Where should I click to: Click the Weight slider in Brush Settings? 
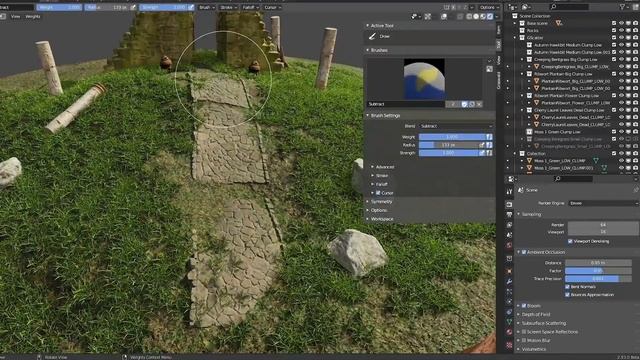[452, 137]
